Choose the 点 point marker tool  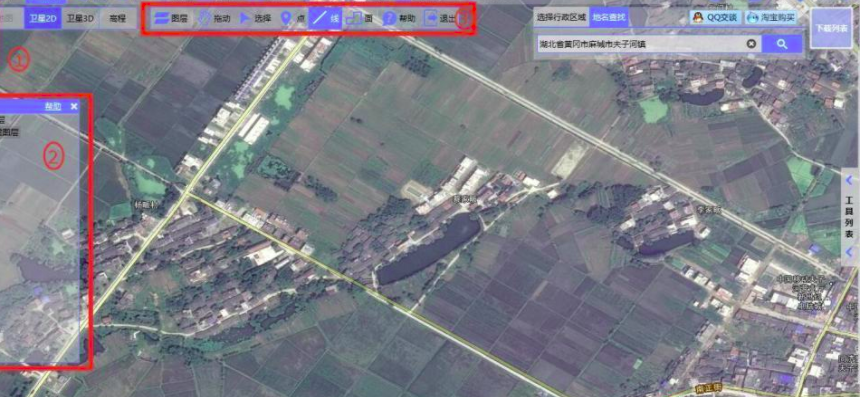(x=293, y=18)
